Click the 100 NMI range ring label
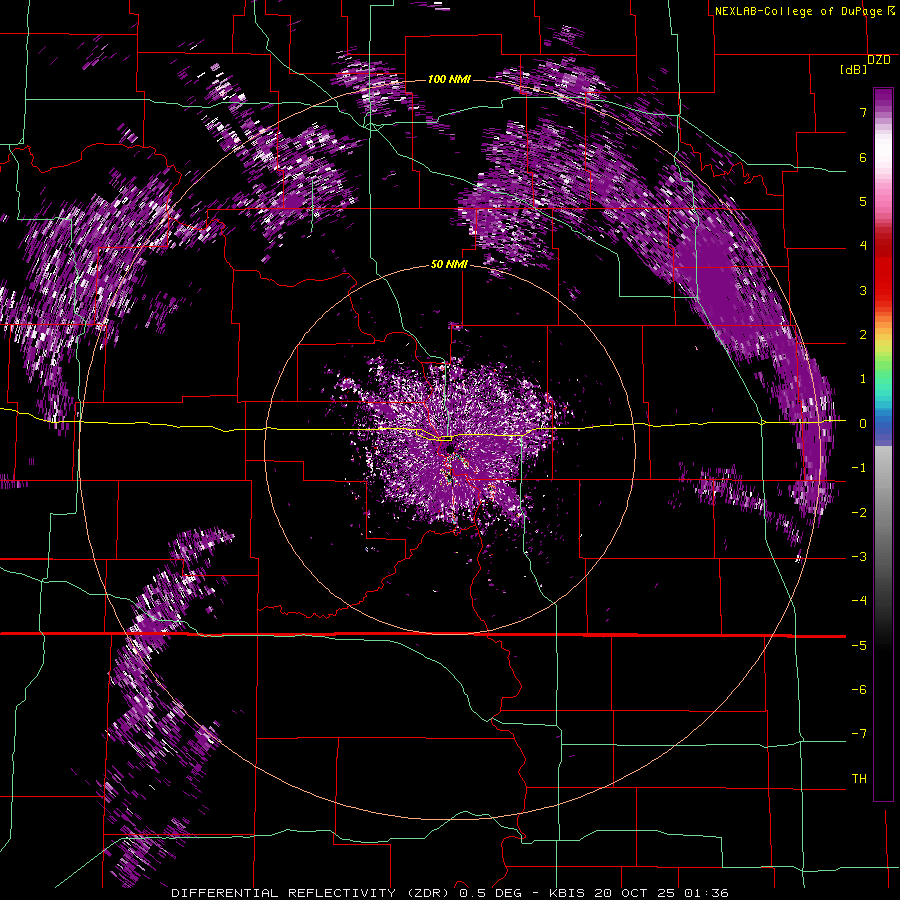Viewport: 900px width, 900px height. tap(449, 79)
